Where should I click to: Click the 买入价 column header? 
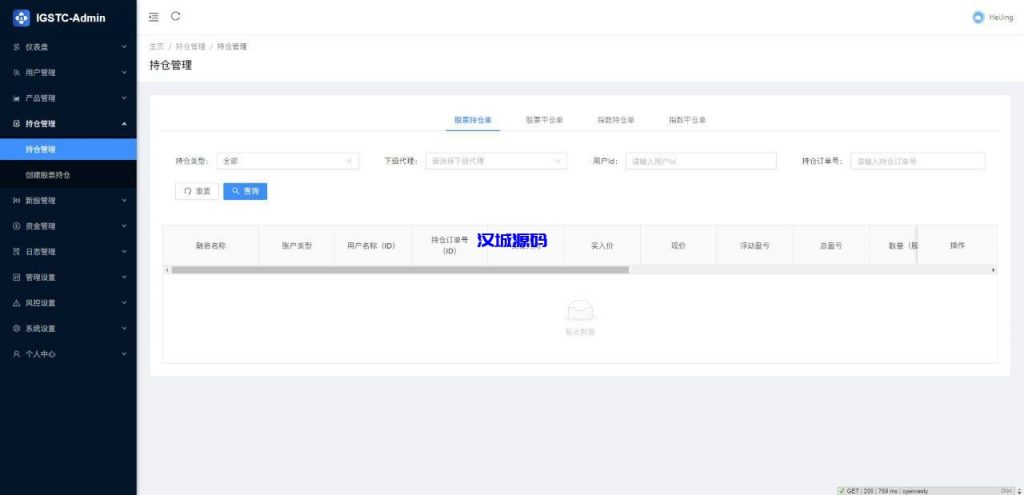[x=602, y=246]
